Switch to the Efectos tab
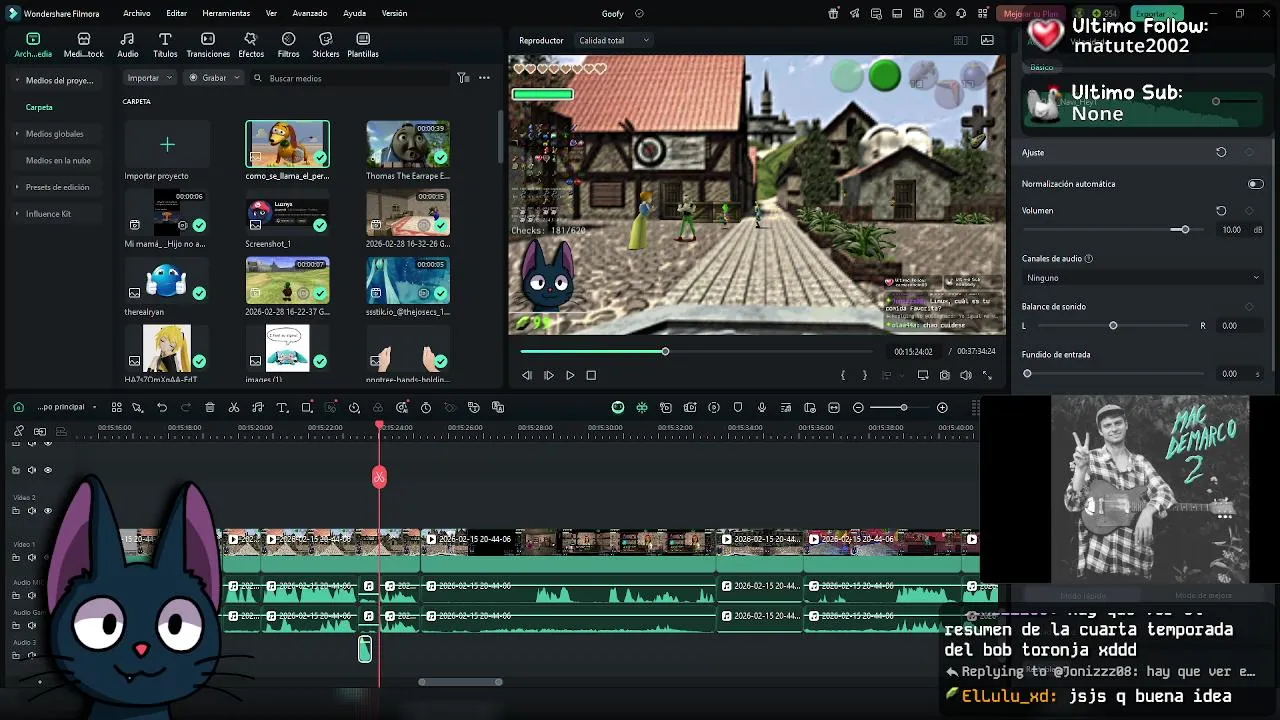 (251, 45)
